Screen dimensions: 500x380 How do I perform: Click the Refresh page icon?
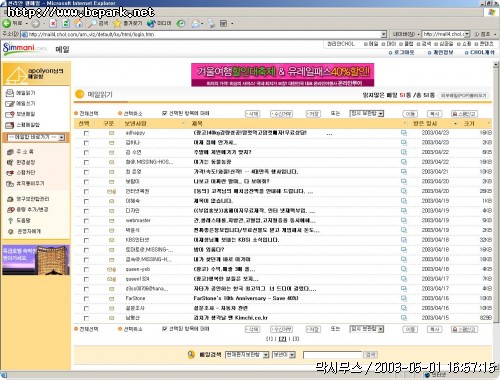tap(66, 23)
